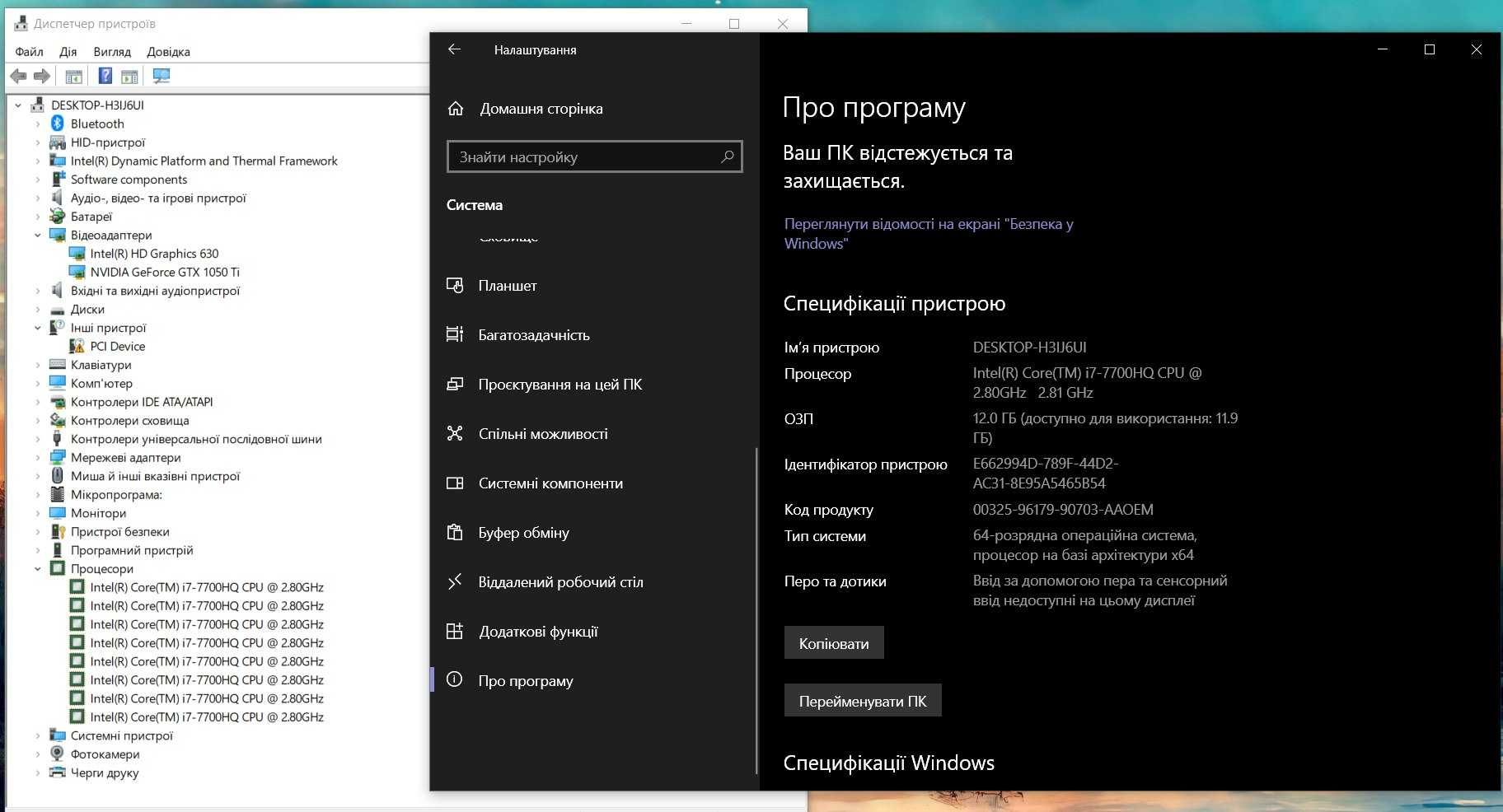Screen dimensions: 1503x812
Task: Click the Проєктування на цей ПК icon
Action: coord(455,384)
